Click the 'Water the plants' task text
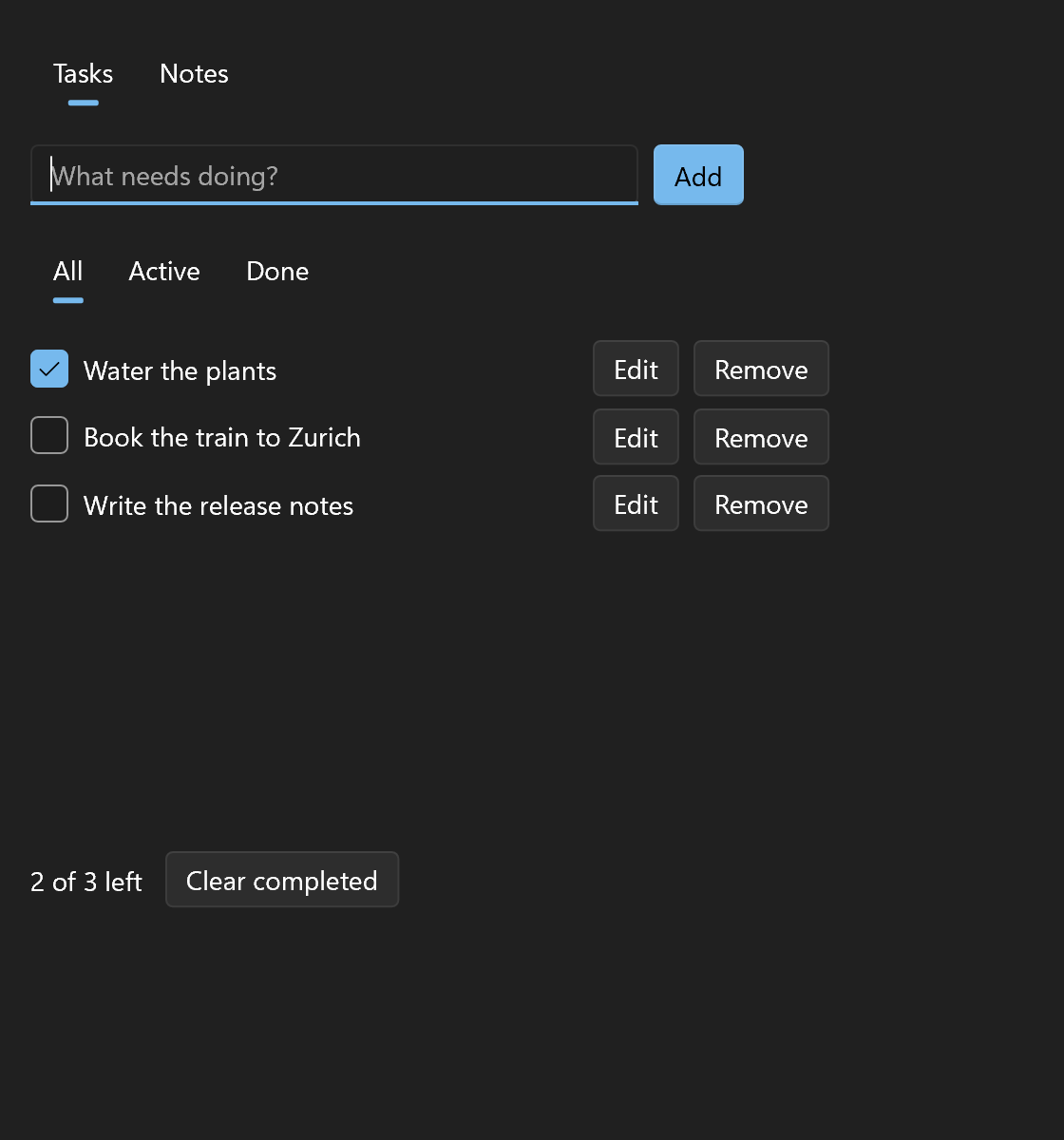The width and height of the screenshot is (1064, 1140). [x=180, y=370]
